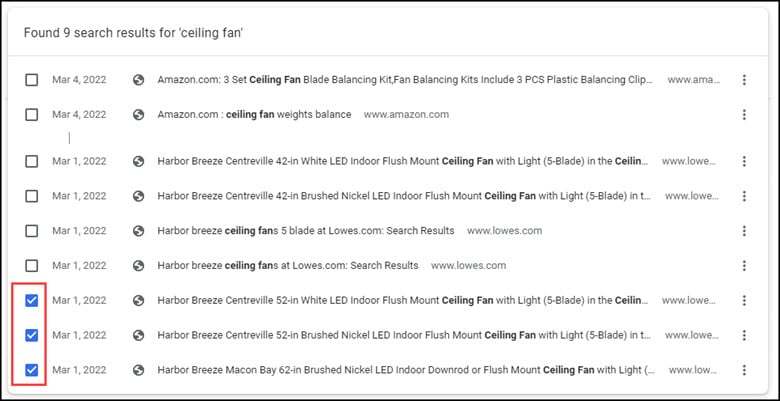Open more actions for Macon Bay 62-in entry

744,370
